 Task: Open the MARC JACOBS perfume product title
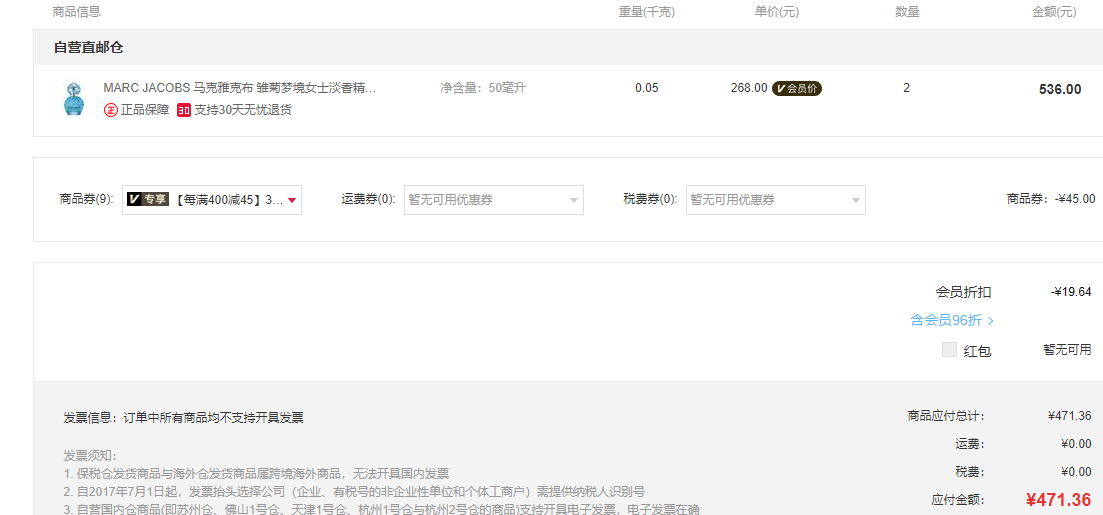(240, 88)
